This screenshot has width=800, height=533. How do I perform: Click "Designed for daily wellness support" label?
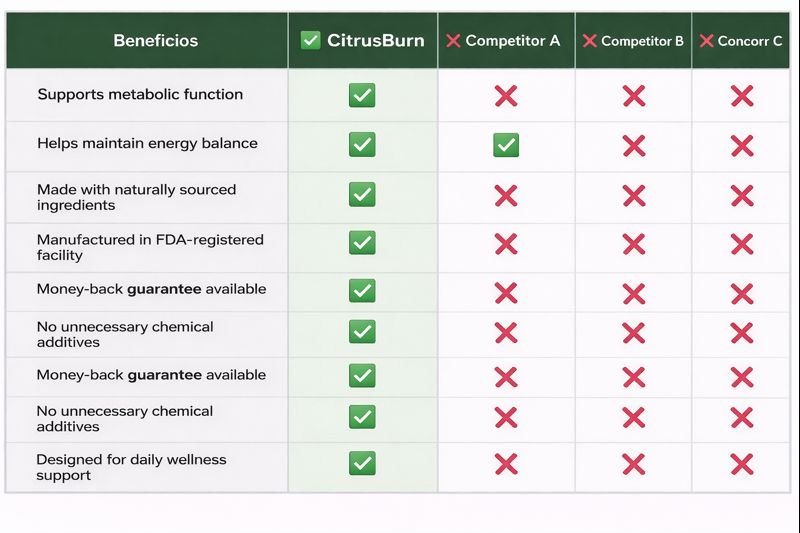pos(131,467)
